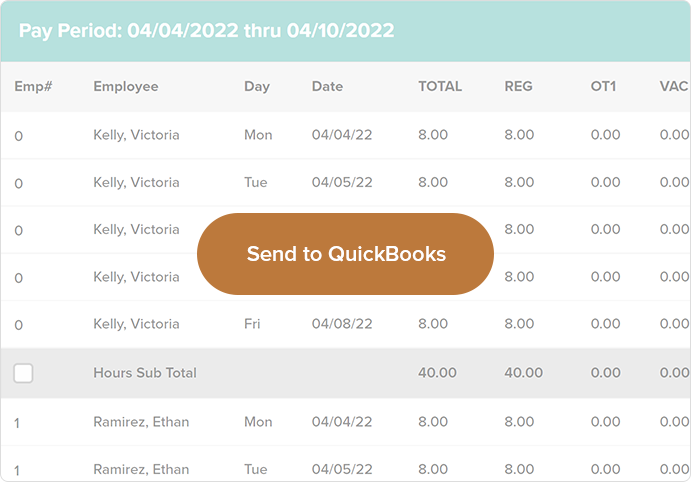Select the TOTAL column header
Screen dimensions: 691x482
coord(440,86)
